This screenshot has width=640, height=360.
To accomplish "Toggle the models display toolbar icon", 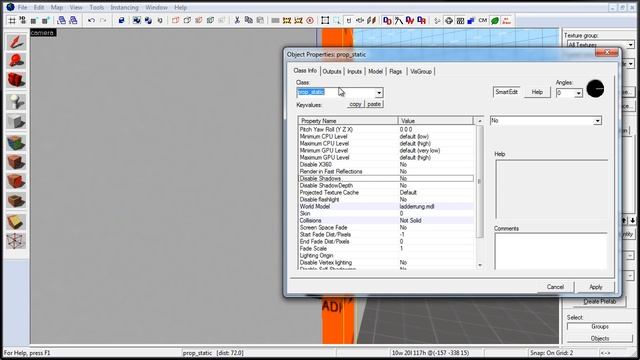I will point(460,20).
